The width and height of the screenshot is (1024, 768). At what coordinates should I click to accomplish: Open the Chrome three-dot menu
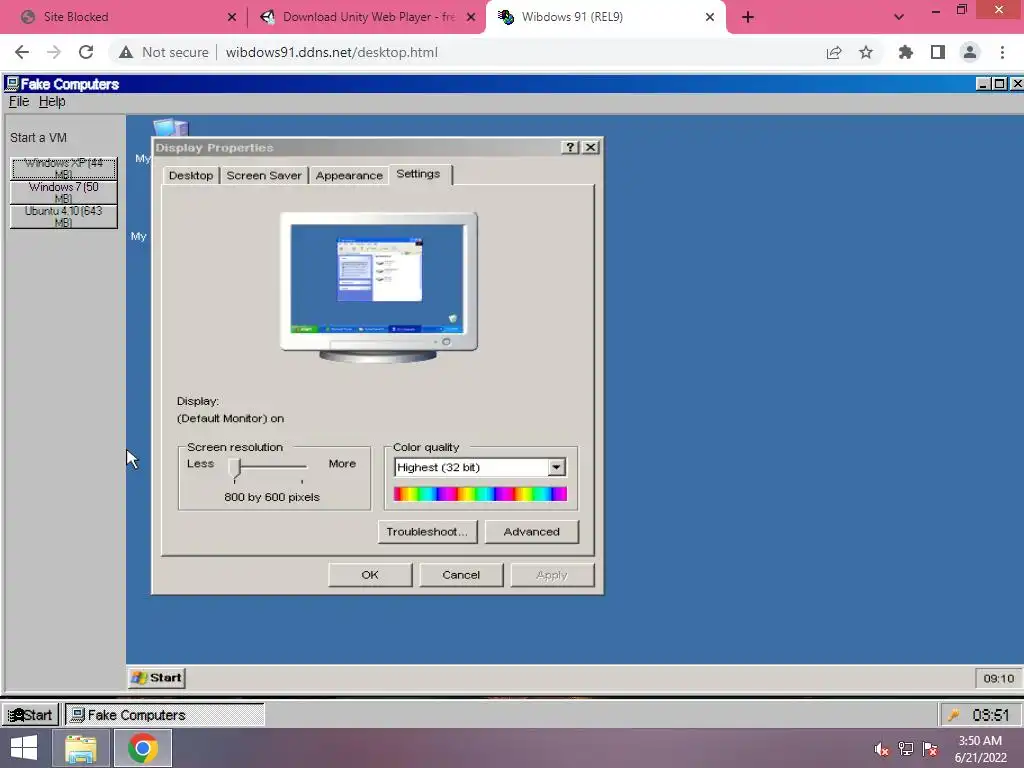(1002, 52)
